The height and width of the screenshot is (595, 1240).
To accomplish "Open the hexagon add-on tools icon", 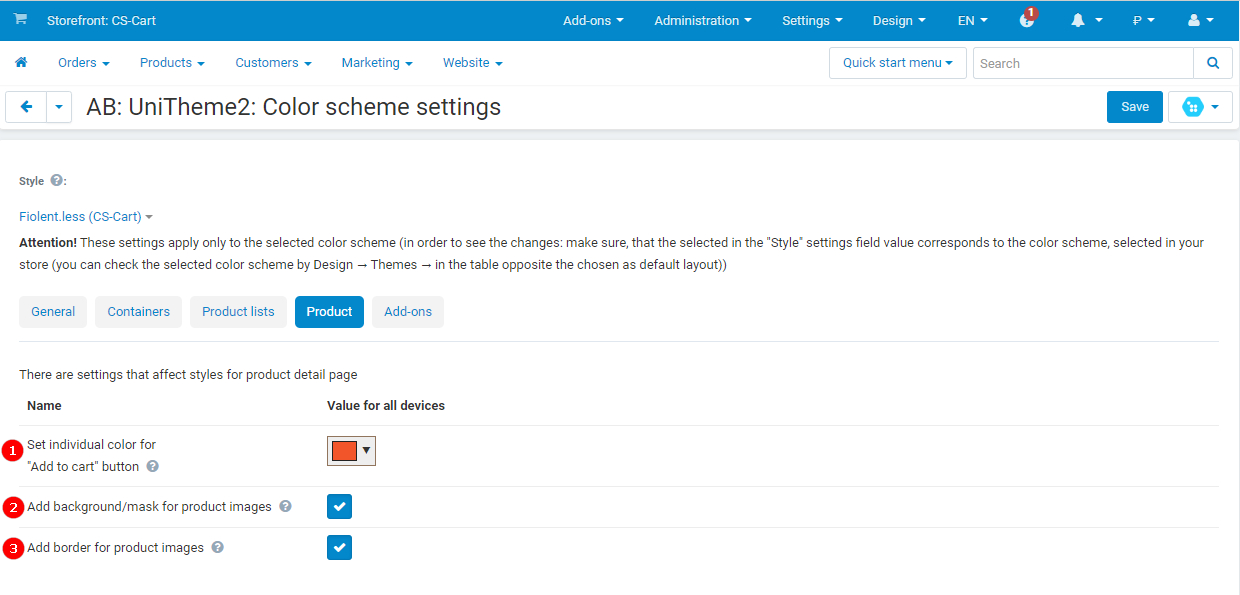I will click(1193, 107).
